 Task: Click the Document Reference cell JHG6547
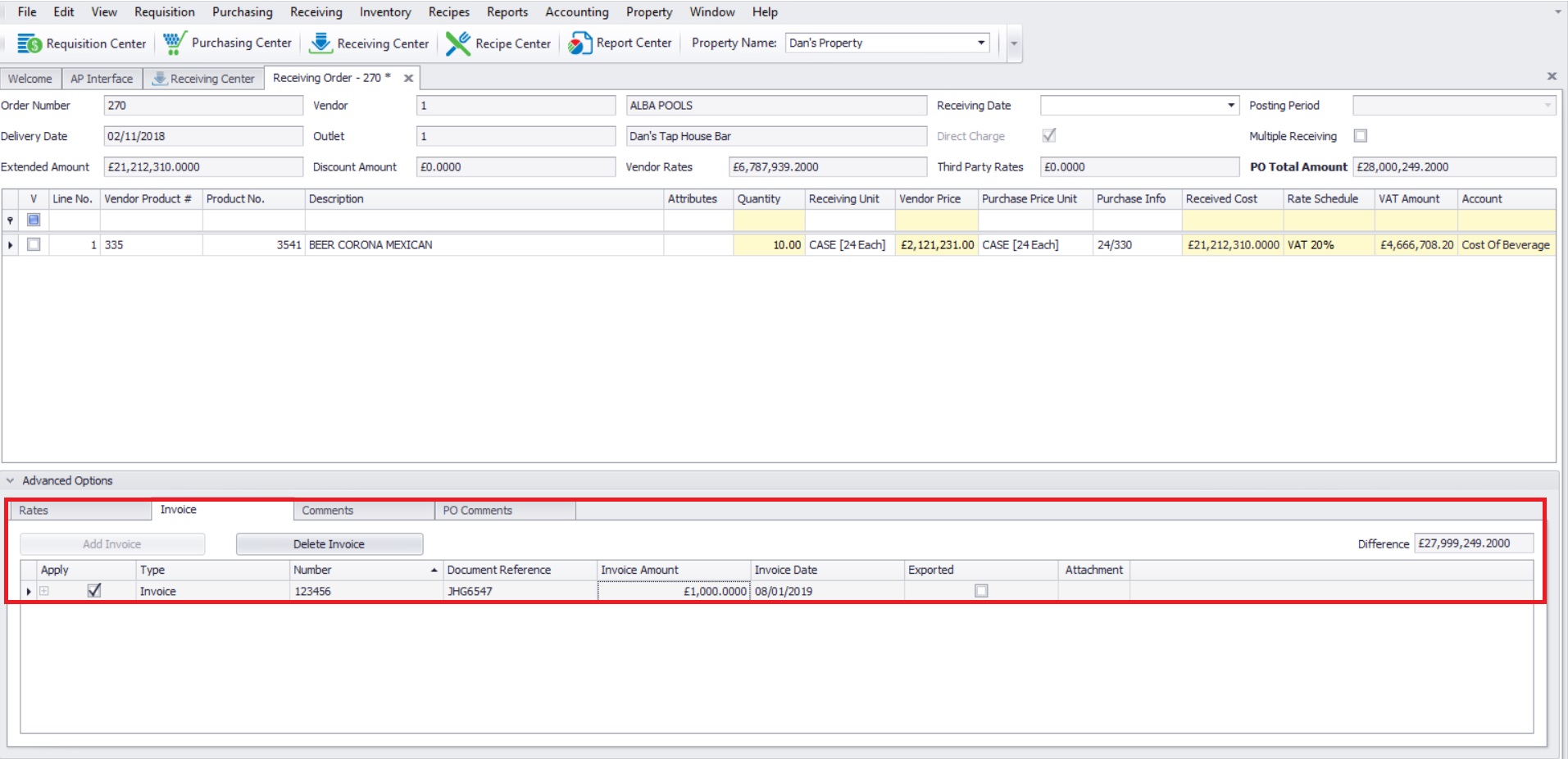click(x=520, y=591)
